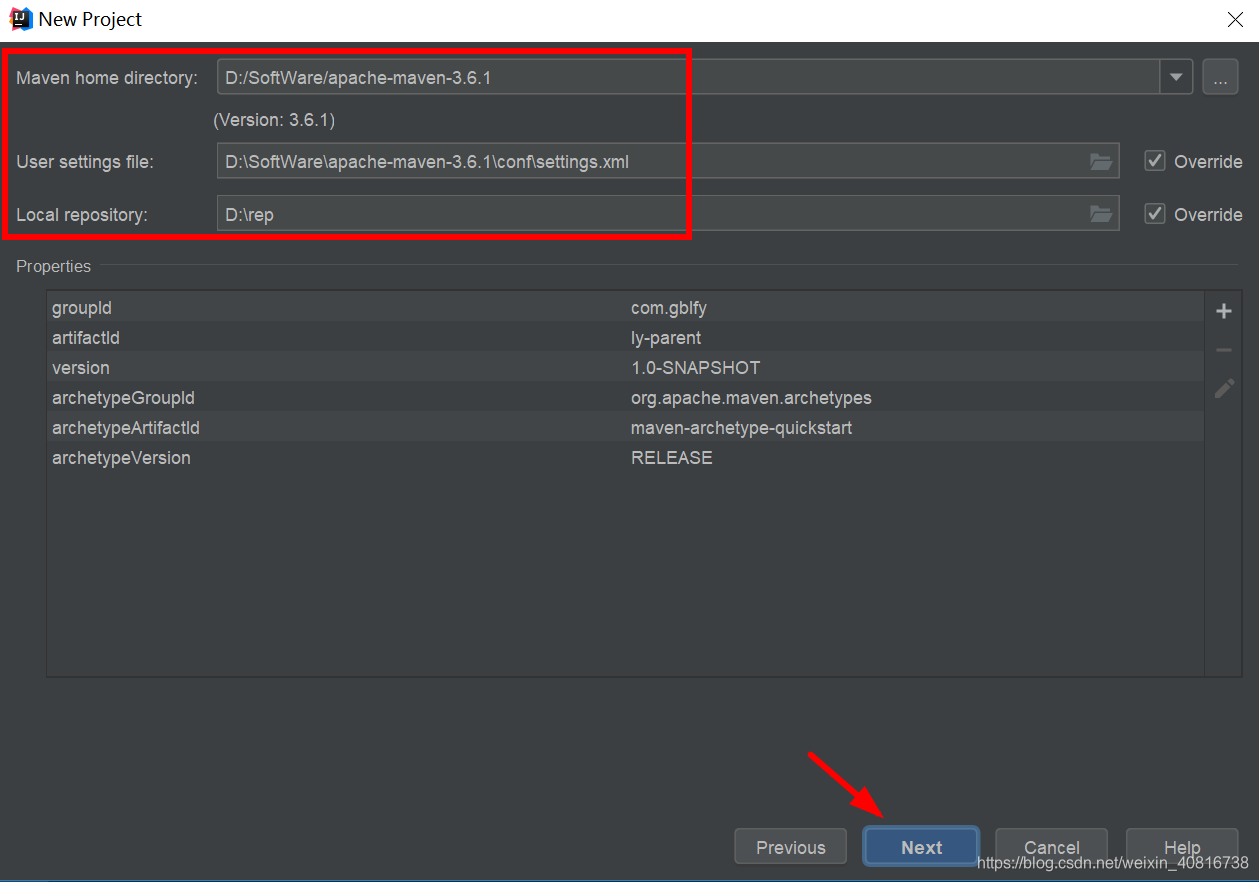Select the archetypeGroupId property name

[123, 398]
